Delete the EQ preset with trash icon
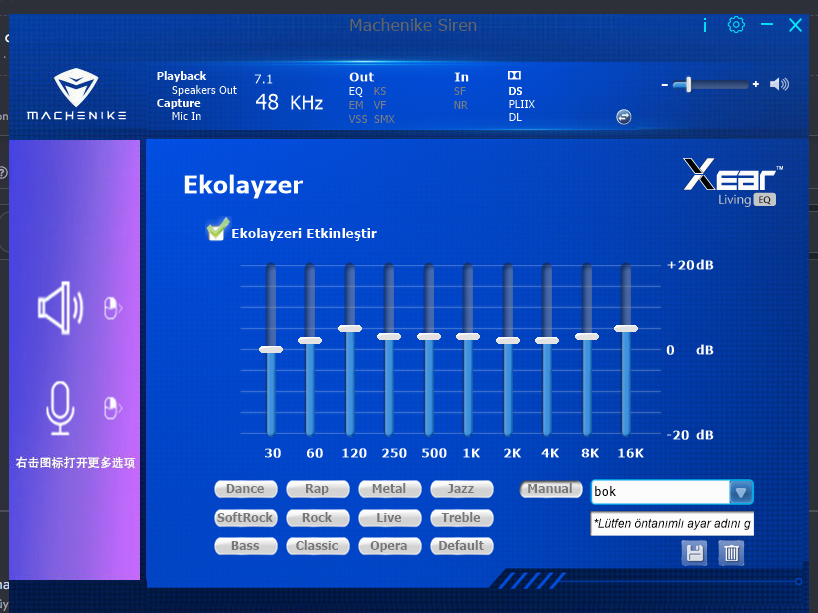818x613 pixels. (x=731, y=553)
